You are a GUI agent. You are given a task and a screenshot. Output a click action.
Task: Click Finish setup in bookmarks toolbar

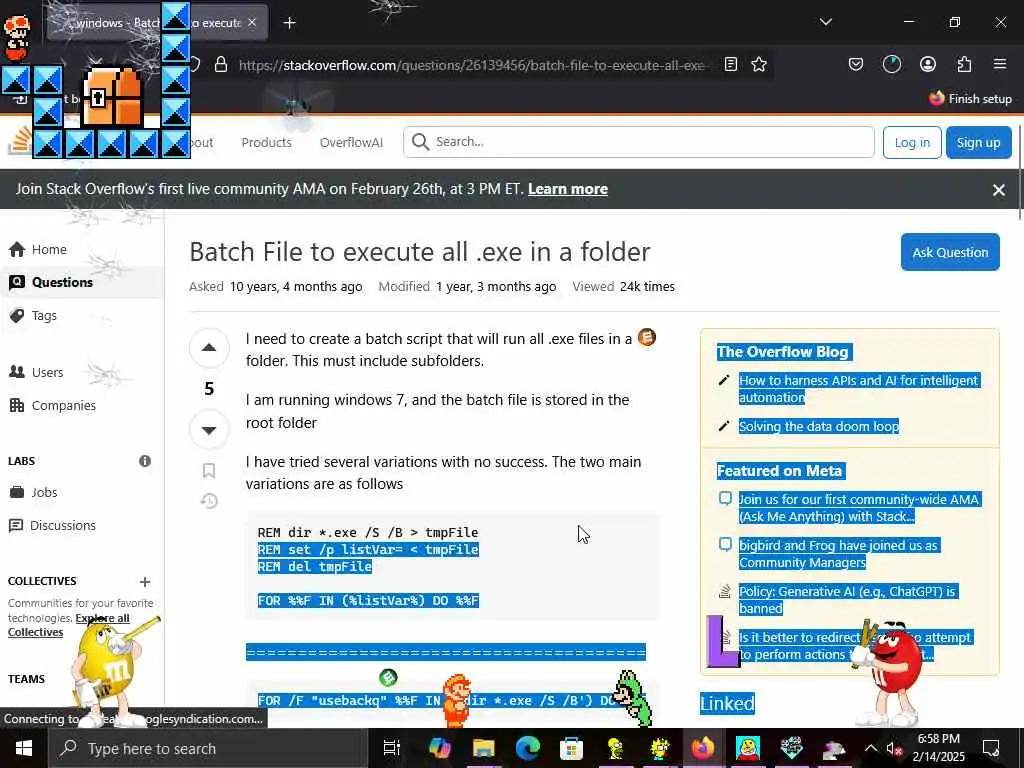click(970, 99)
